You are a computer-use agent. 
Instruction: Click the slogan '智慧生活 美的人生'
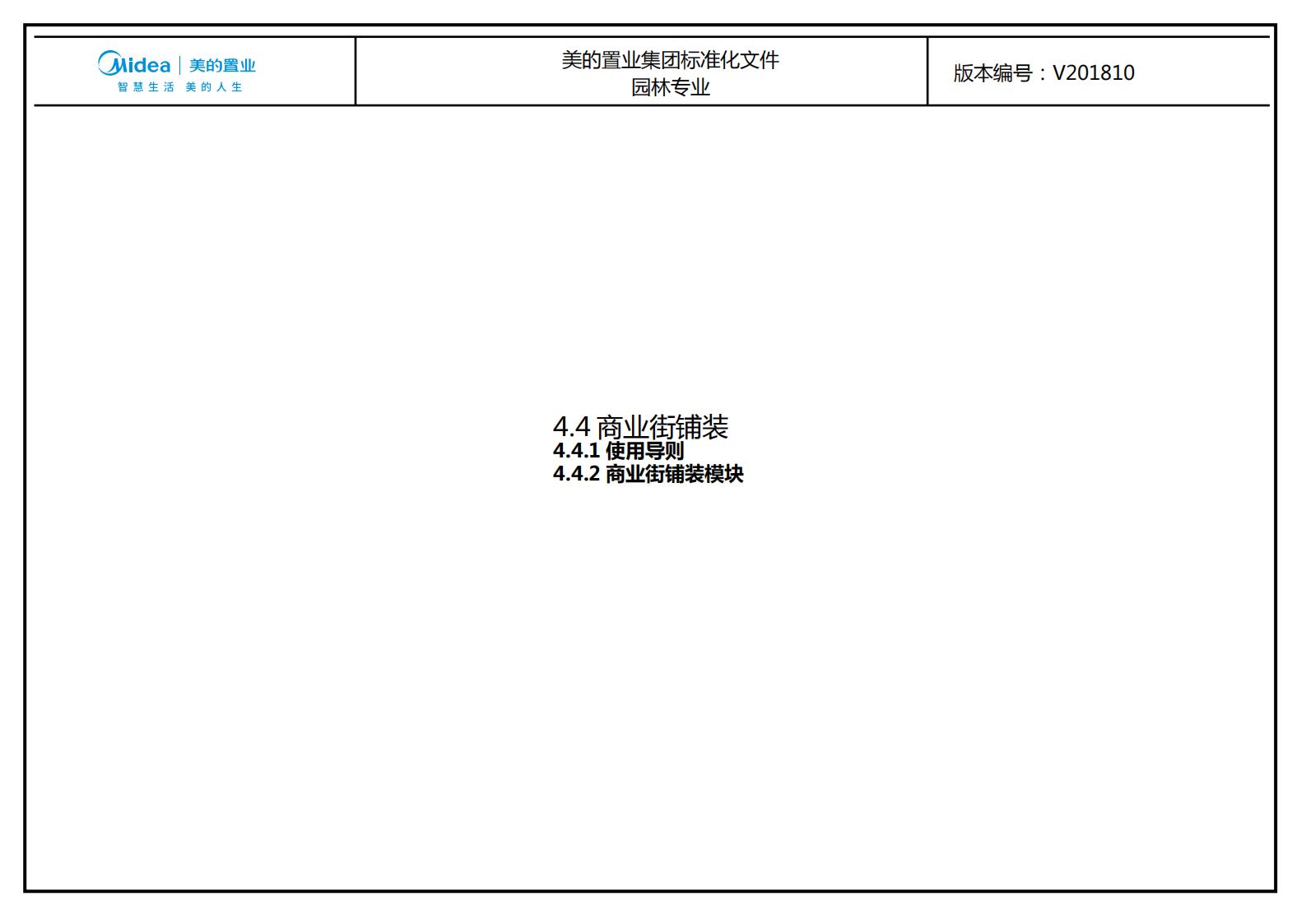pyautogui.click(x=179, y=87)
